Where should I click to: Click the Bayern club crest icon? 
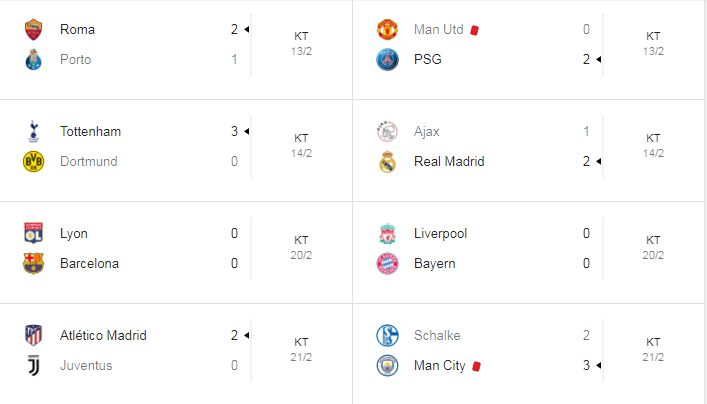[x=387, y=264]
